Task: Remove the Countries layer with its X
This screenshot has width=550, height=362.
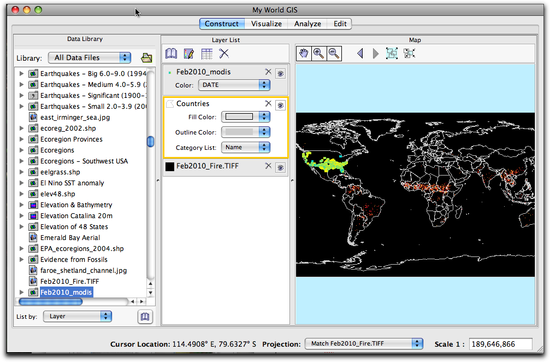Action: coord(268,103)
